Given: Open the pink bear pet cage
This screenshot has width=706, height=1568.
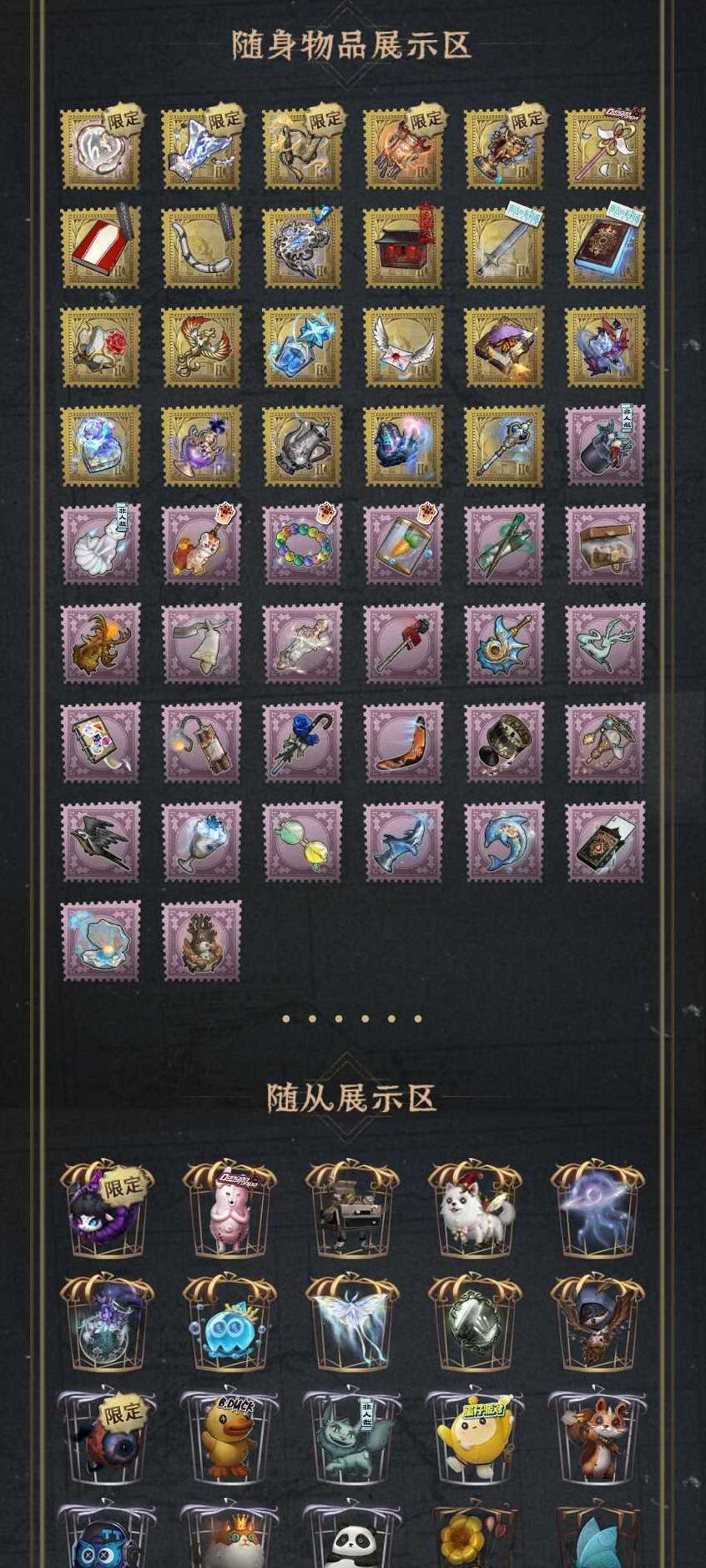Looking at the screenshot, I should [x=229, y=1208].
